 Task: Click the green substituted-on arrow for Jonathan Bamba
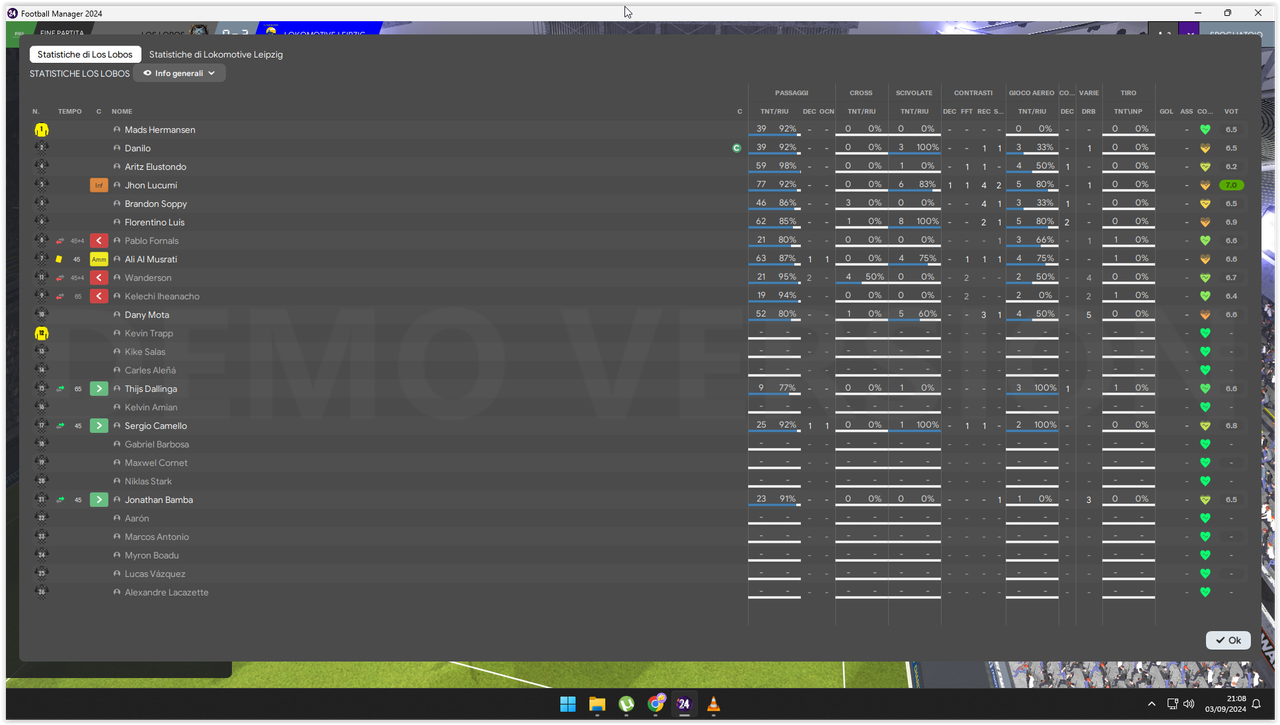tap(99, 500)
